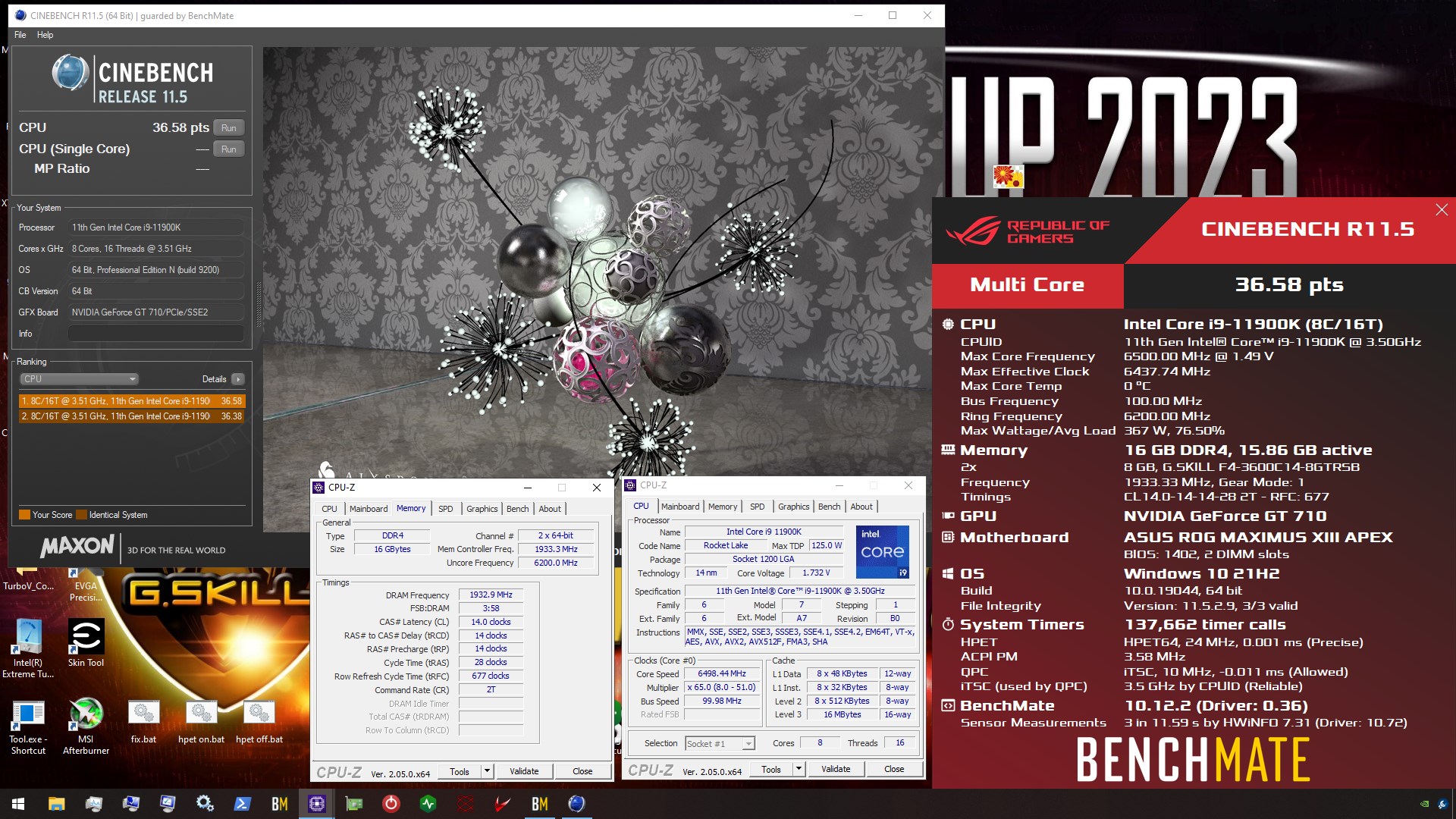Run the CPU multi-core benchmark
The height and width of the screenshot is (819, 1456).
tap(228, 127)
